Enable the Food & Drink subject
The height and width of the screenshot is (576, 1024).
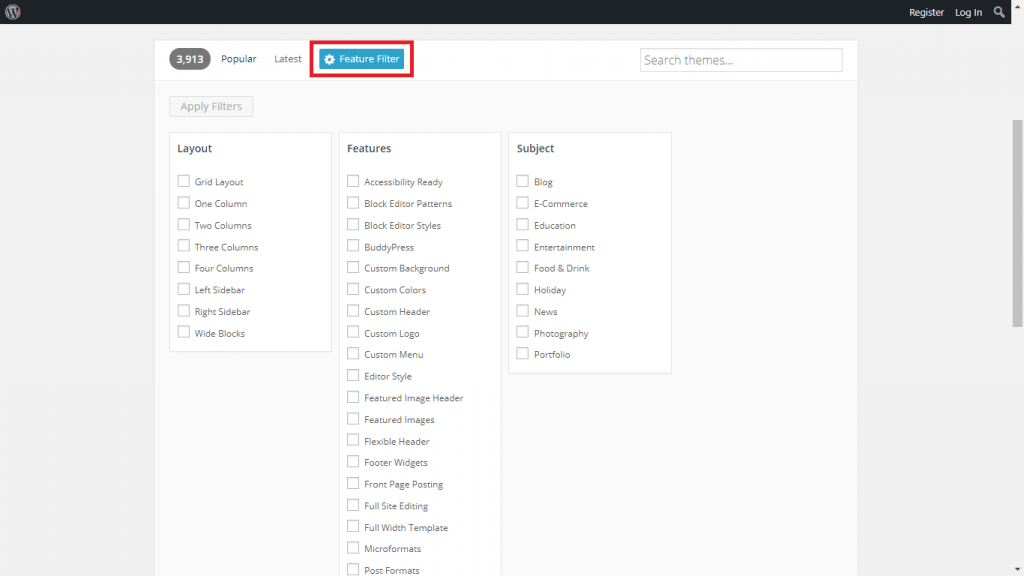point(522,267)
